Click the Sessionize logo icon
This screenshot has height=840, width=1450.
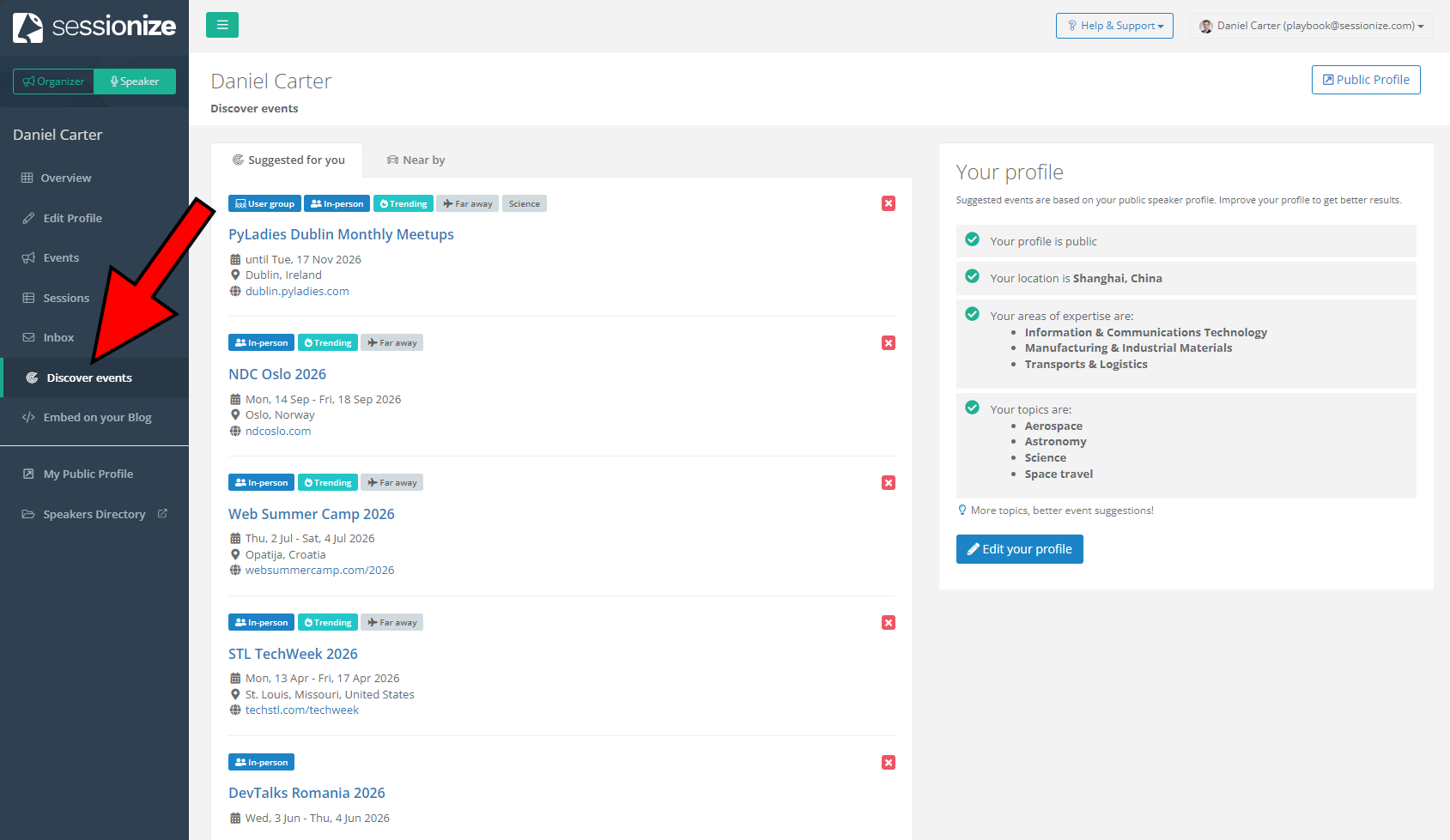coord(28,27)
